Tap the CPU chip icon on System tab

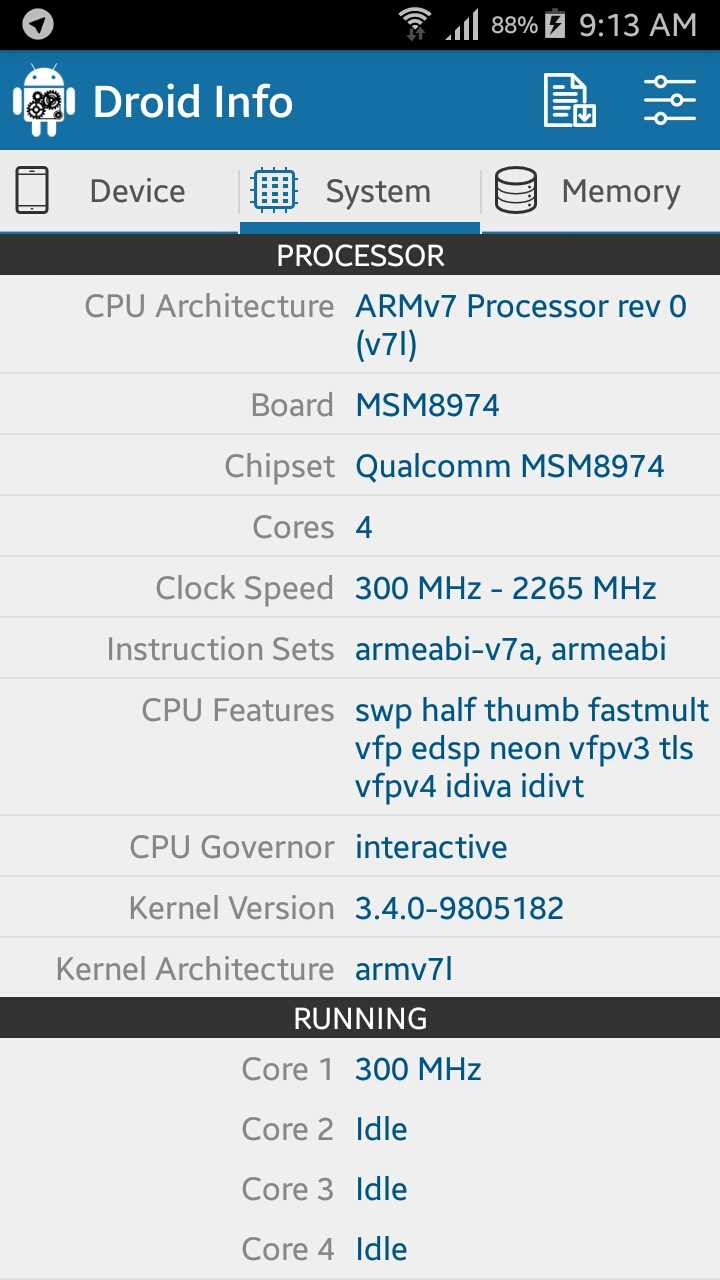[274, 190]
